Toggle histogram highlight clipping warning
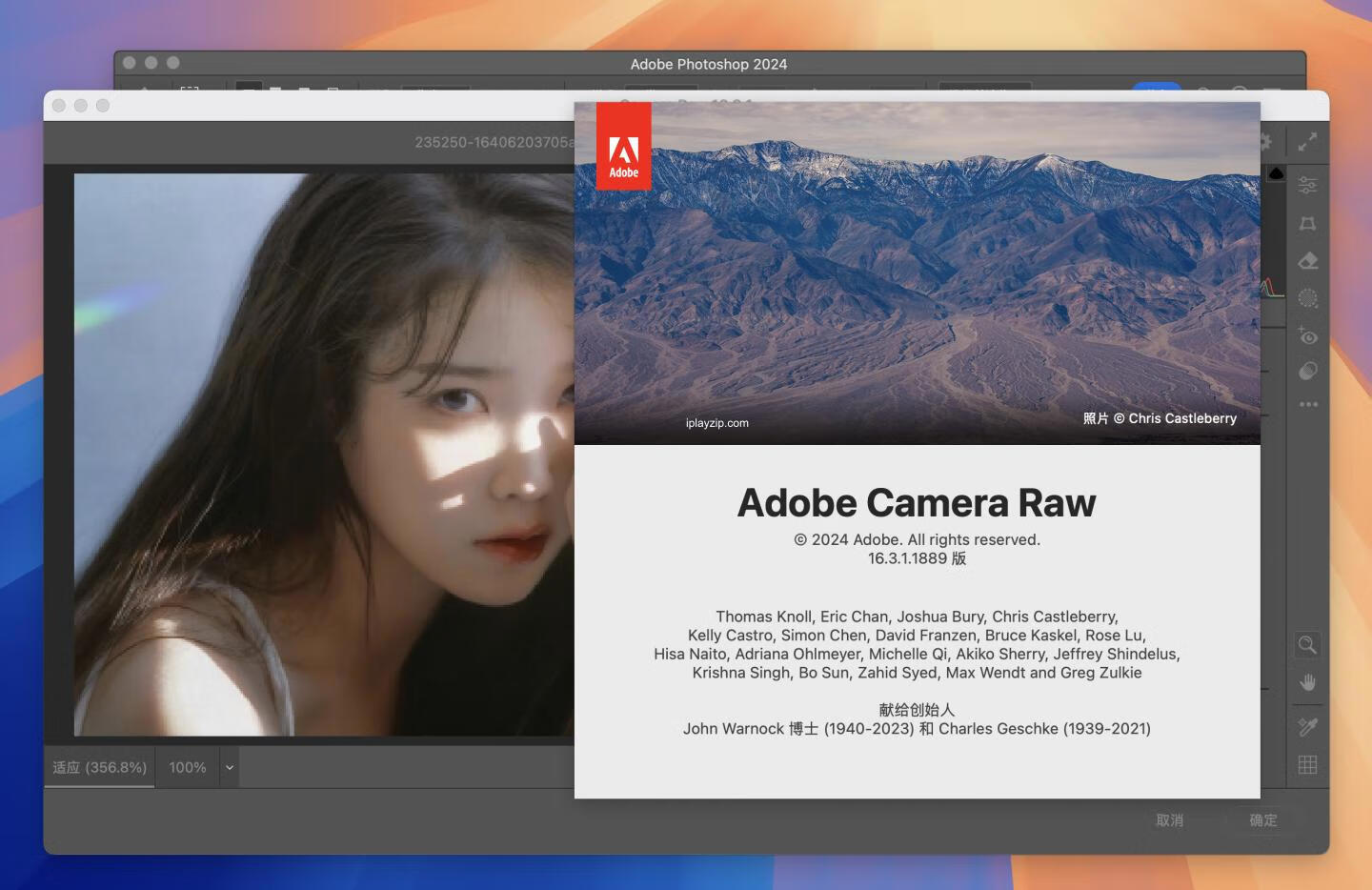This screenshot has width=1372, height=890. click(x=1276, y=173)
